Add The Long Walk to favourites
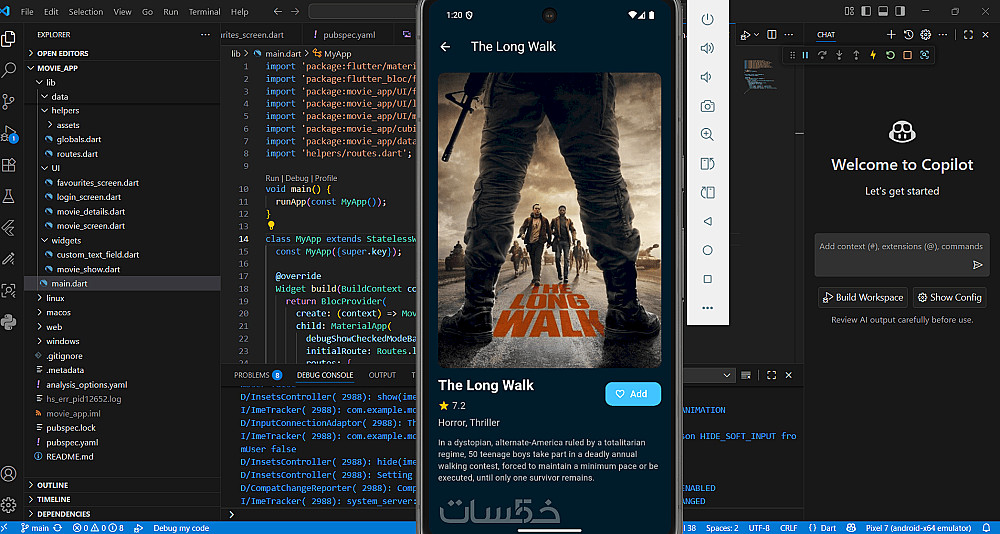The height and width of the screenshot is (534, 1000). (x=633, y=394)
